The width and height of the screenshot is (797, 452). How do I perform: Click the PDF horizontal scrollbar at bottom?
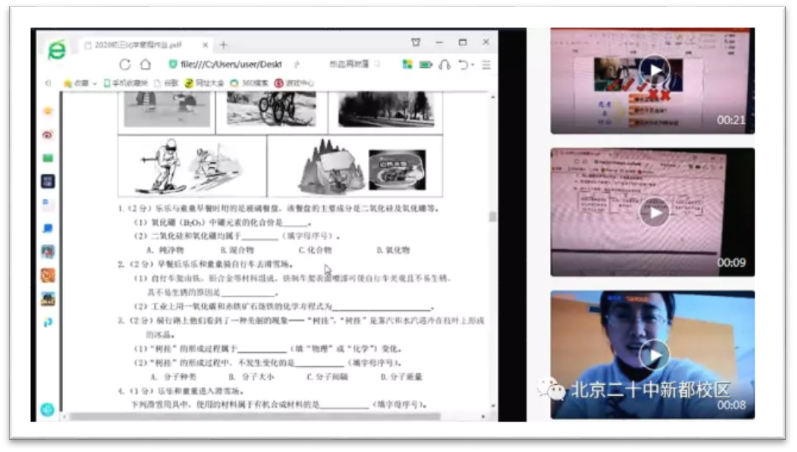pyautogui.click(x=254, y=416)
